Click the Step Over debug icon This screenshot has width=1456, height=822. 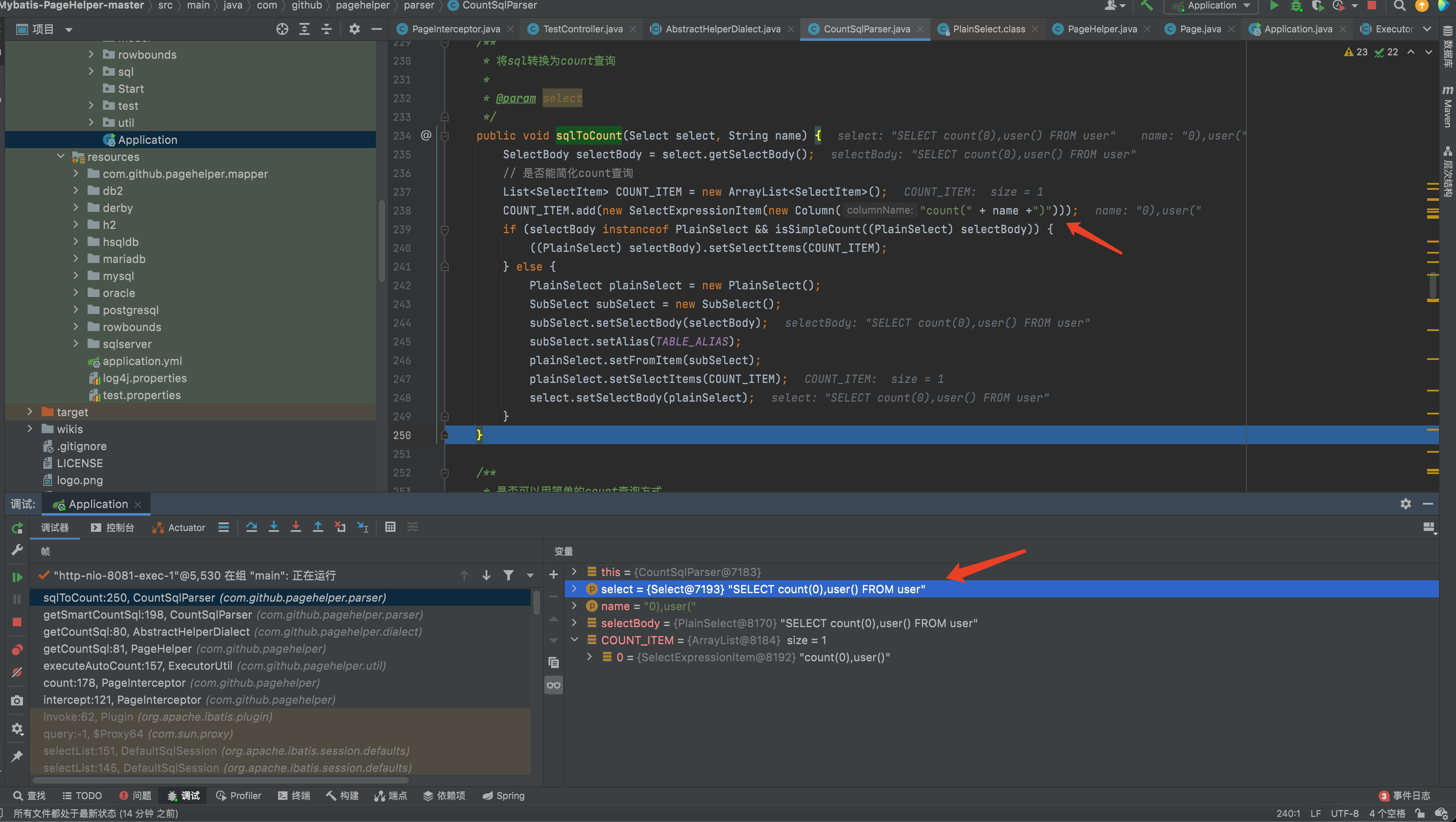(x=251, y=527)
